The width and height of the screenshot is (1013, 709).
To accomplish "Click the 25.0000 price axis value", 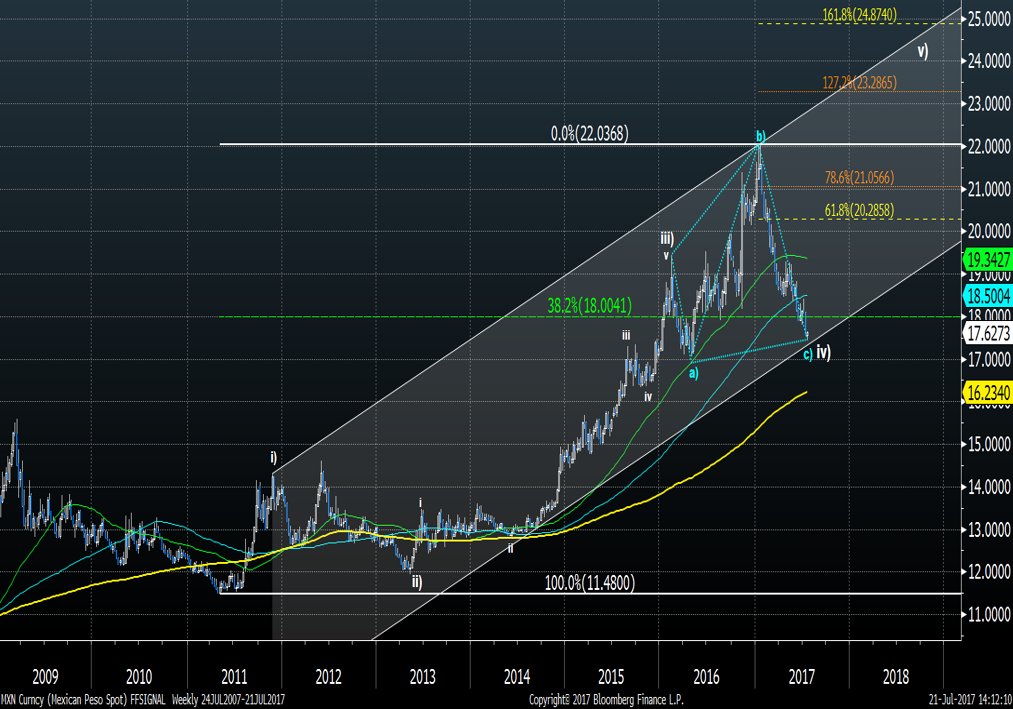I will pos(989,19).
